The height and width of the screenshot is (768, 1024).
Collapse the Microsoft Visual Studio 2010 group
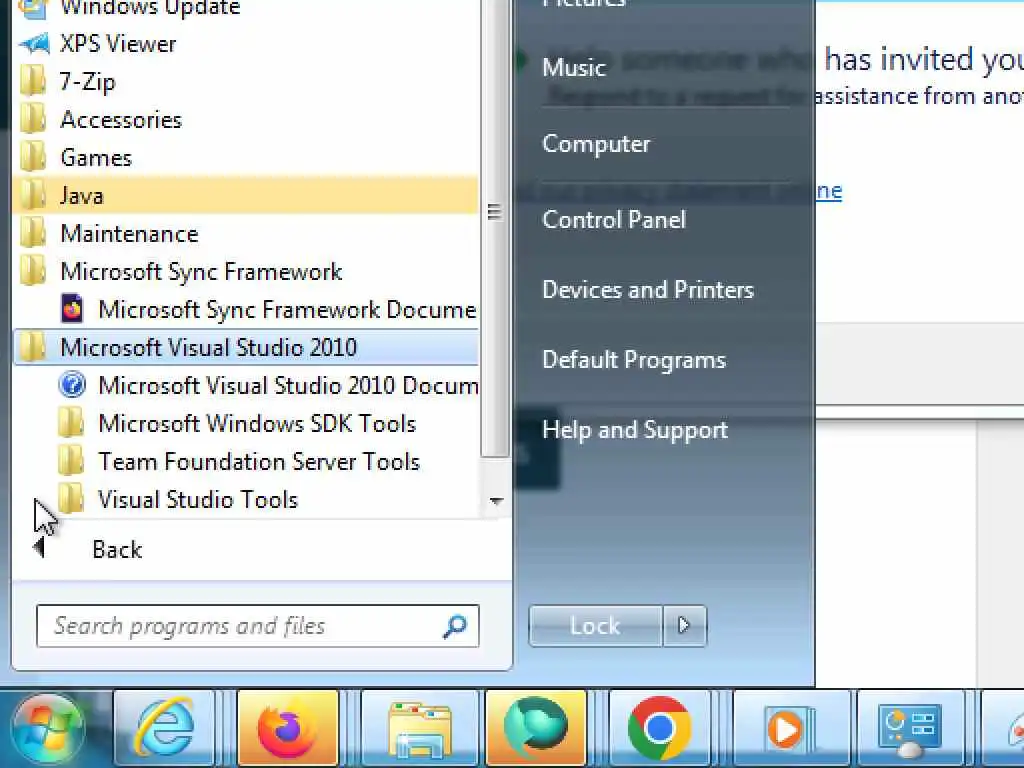(x=246, y=347)
